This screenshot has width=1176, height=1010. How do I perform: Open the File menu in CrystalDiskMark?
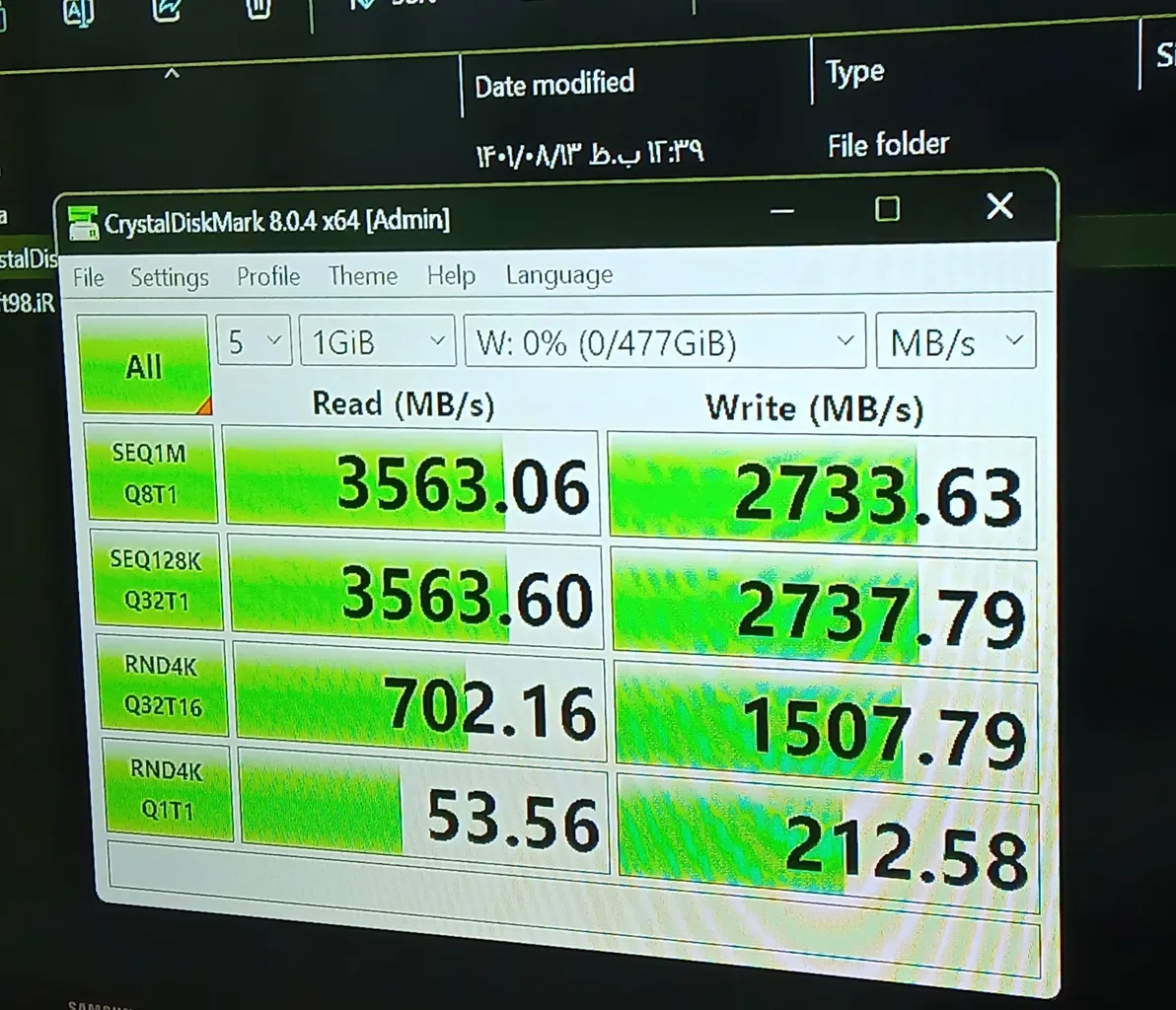(89, 277)
